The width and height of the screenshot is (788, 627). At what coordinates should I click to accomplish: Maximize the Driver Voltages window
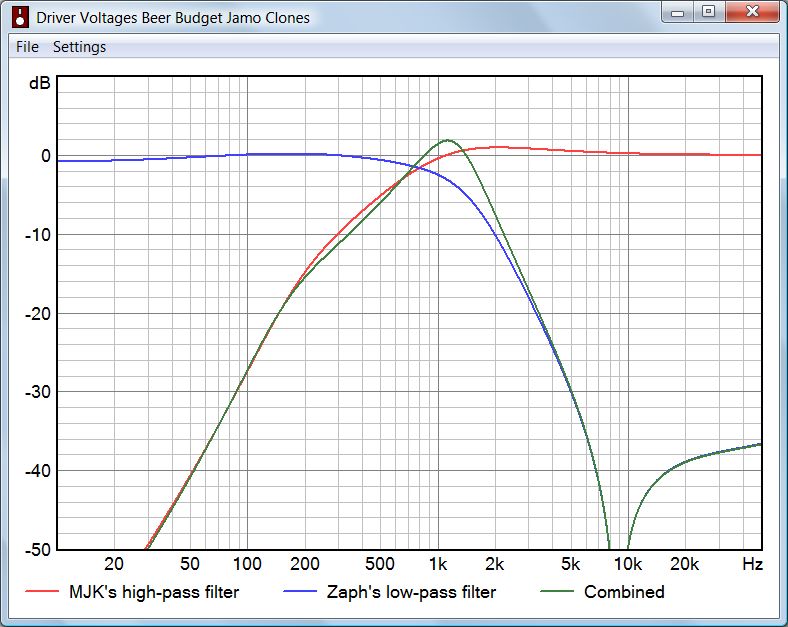(x=709, y=12)
